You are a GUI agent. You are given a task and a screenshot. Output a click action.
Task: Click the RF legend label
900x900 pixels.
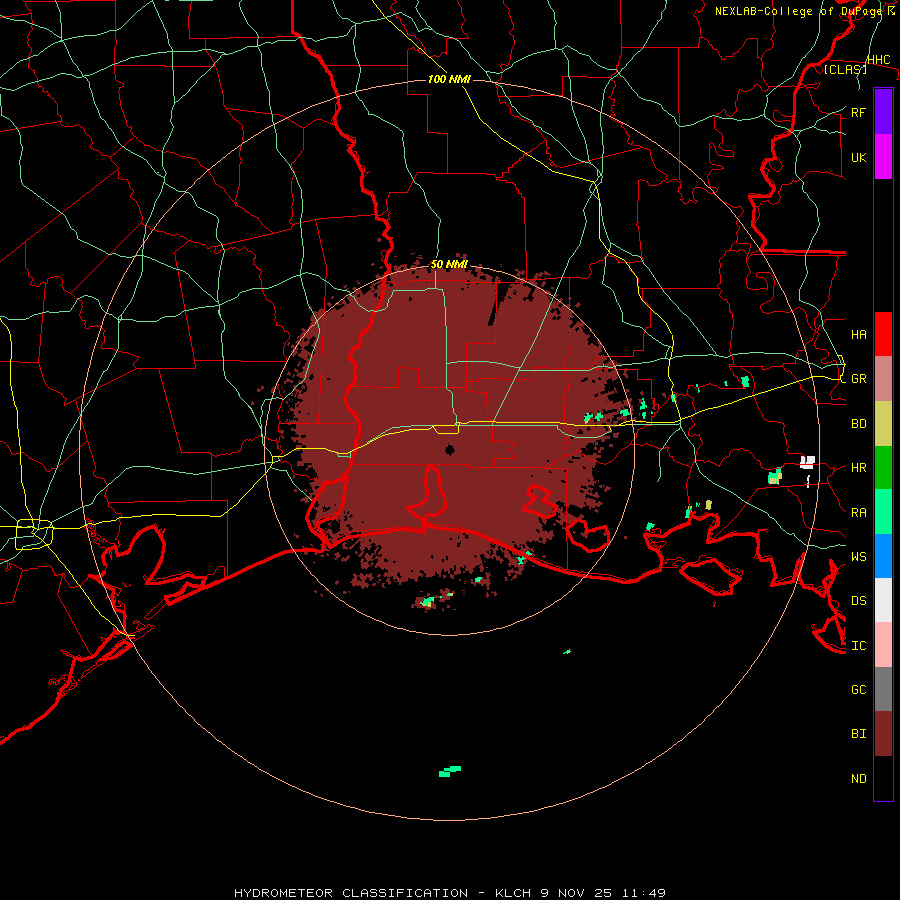pos(858,112)
